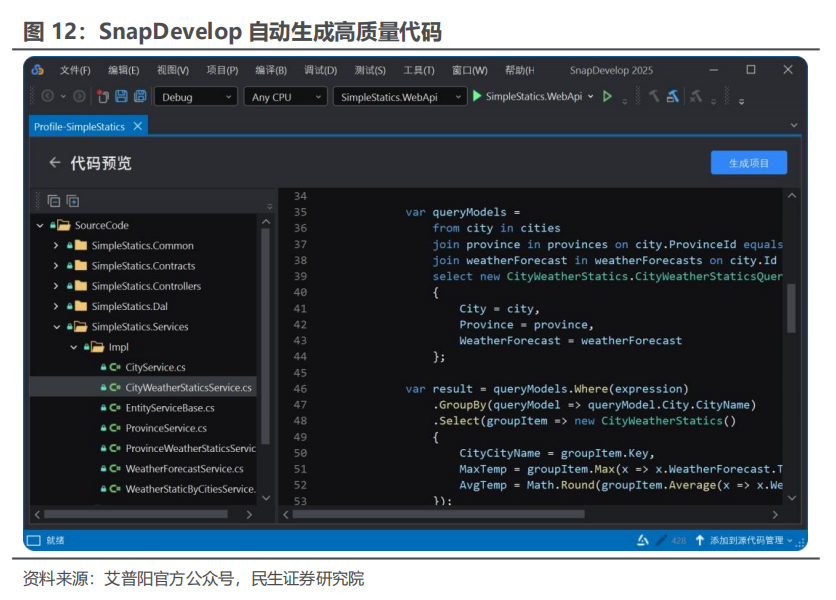Click the folder icon of SimpleStatics.Dal
The height and width of the screenshot is (600, 836).
pos(81,306)
